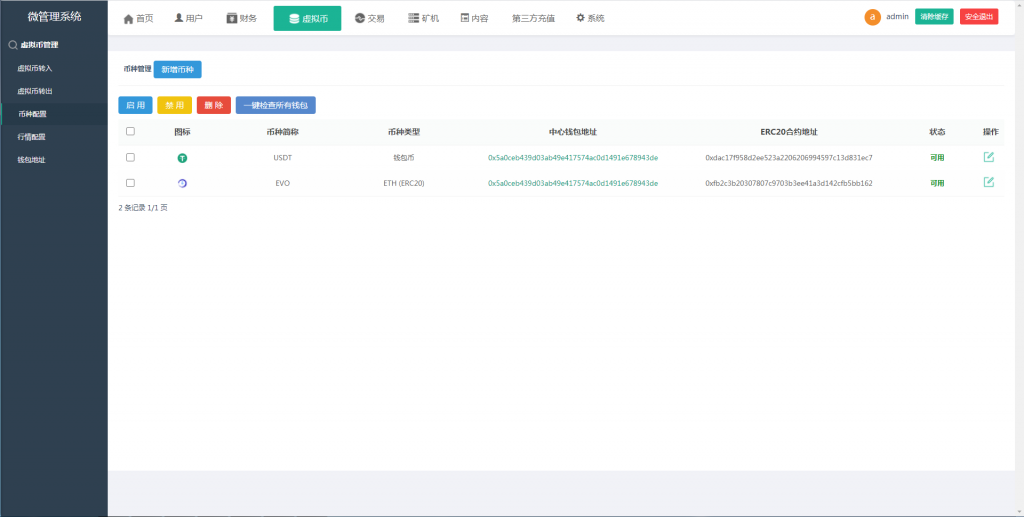Click the EVO coin icon
Screen dimensions: 1024x517
[x=182, y=183]
